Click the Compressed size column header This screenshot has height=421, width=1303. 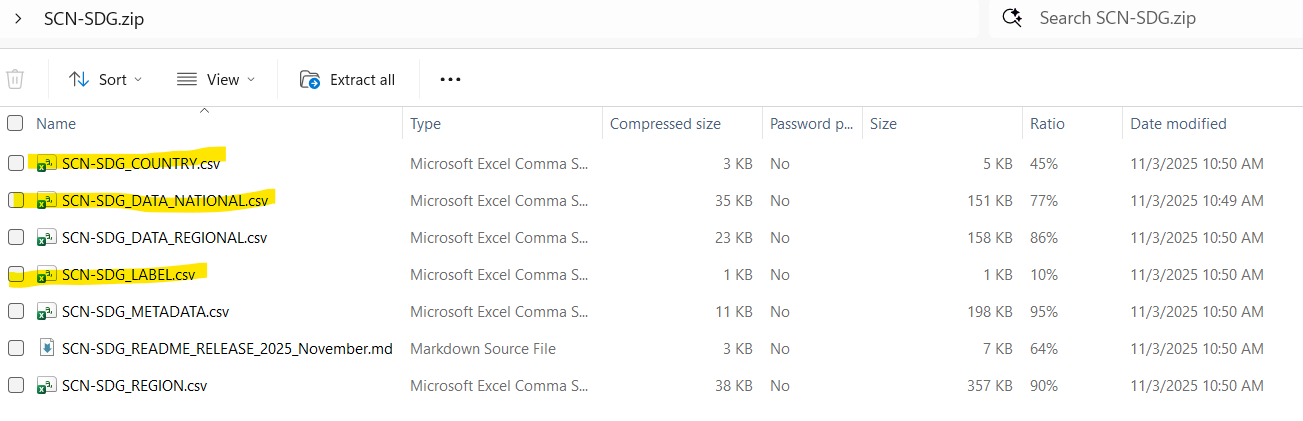click(665, 124)
